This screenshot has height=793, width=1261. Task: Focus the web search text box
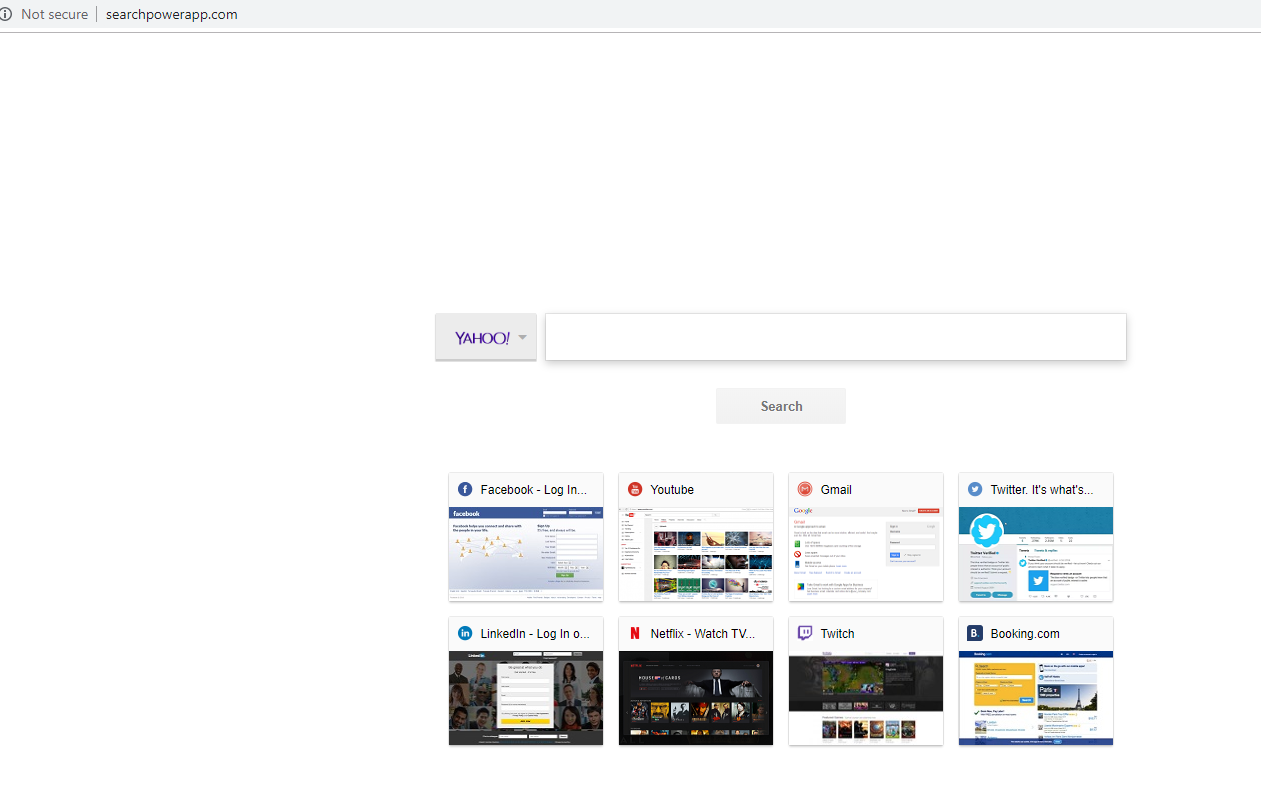(x=835, y=337)
